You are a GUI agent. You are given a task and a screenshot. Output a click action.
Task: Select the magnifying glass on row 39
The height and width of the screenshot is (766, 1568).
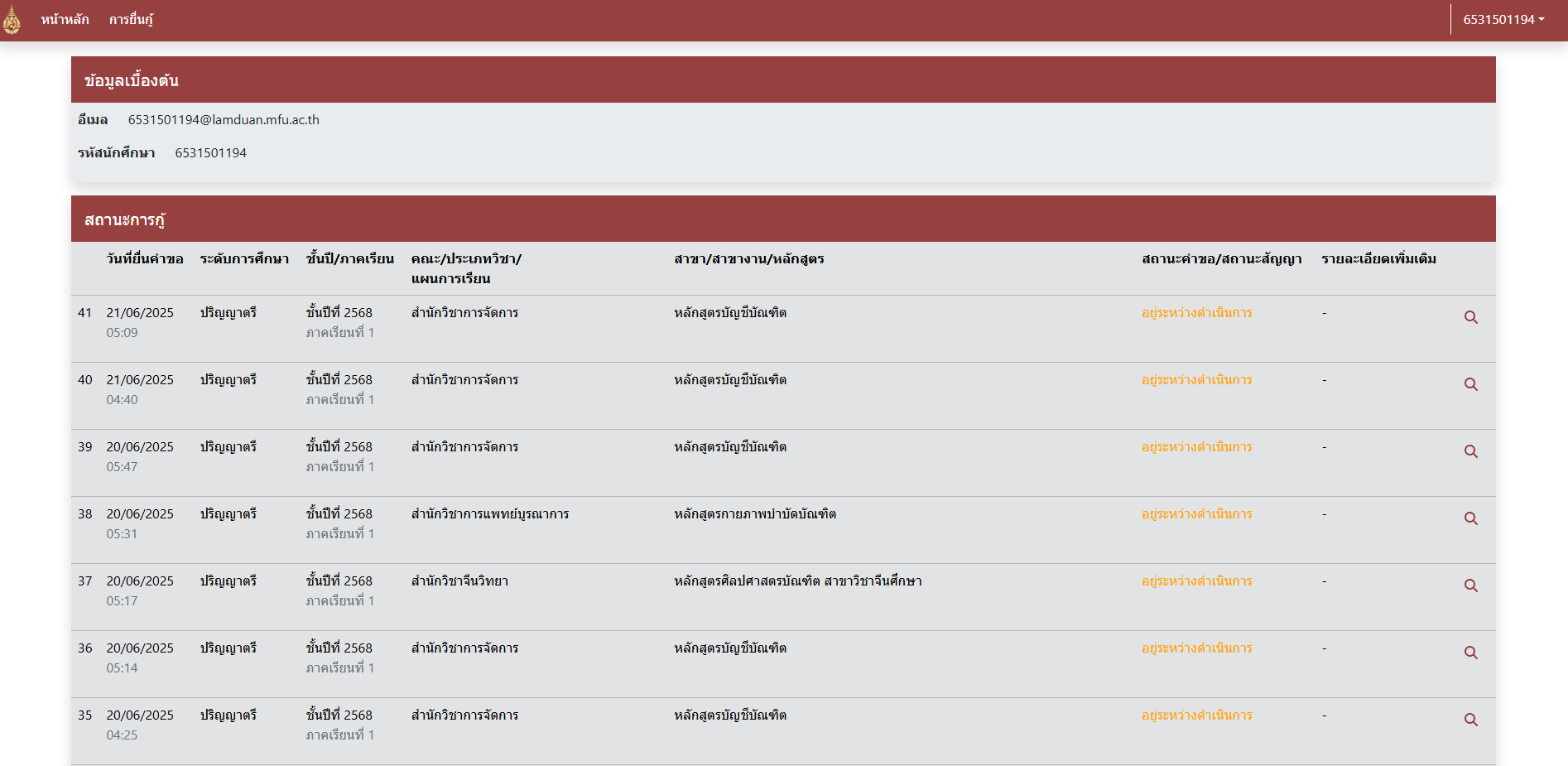point(1471,451)
